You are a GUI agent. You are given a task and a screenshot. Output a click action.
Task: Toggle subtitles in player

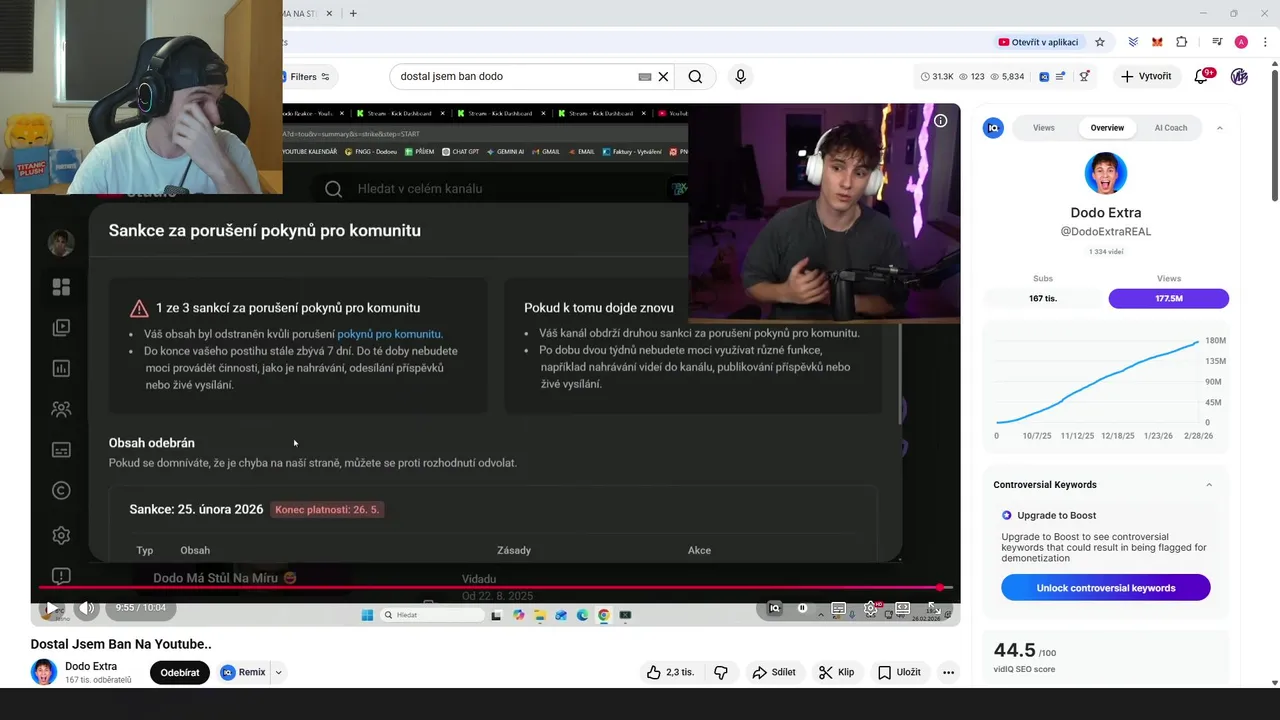(x=839, y=608)
